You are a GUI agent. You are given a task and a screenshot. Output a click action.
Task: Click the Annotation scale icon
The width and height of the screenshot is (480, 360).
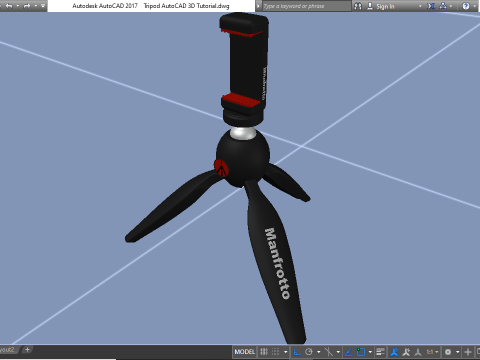(x=418, y=352)
